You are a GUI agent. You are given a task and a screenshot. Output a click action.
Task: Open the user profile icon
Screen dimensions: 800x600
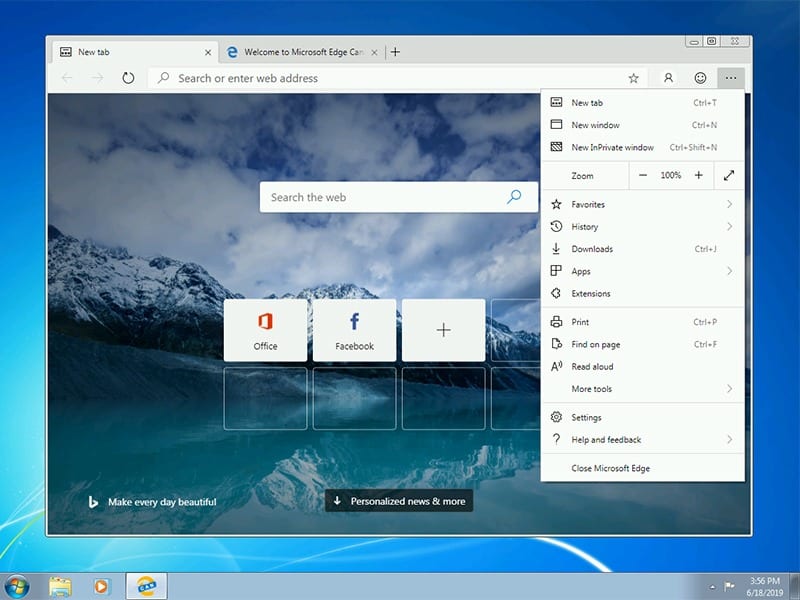coord(666,78)
